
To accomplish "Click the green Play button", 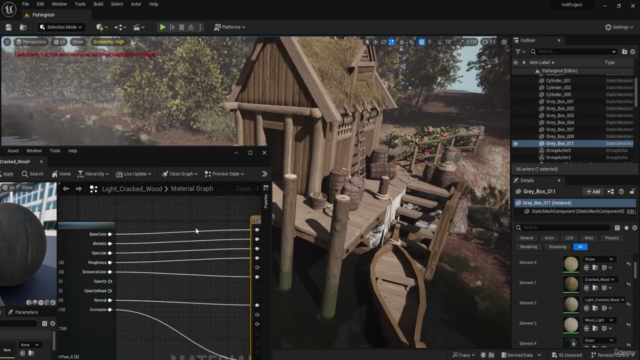I will coord(162,27).
